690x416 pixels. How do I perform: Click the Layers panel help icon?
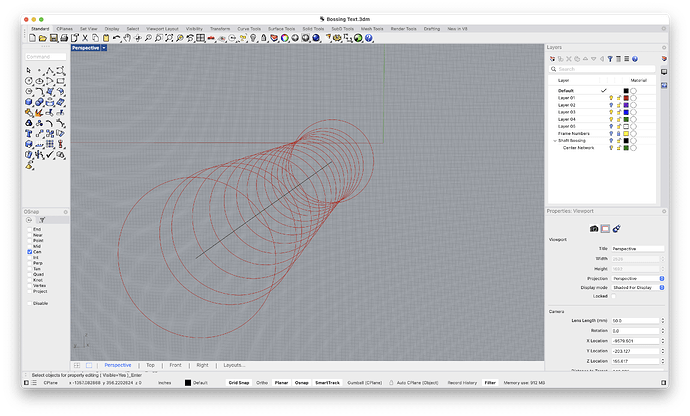point(635,59)
